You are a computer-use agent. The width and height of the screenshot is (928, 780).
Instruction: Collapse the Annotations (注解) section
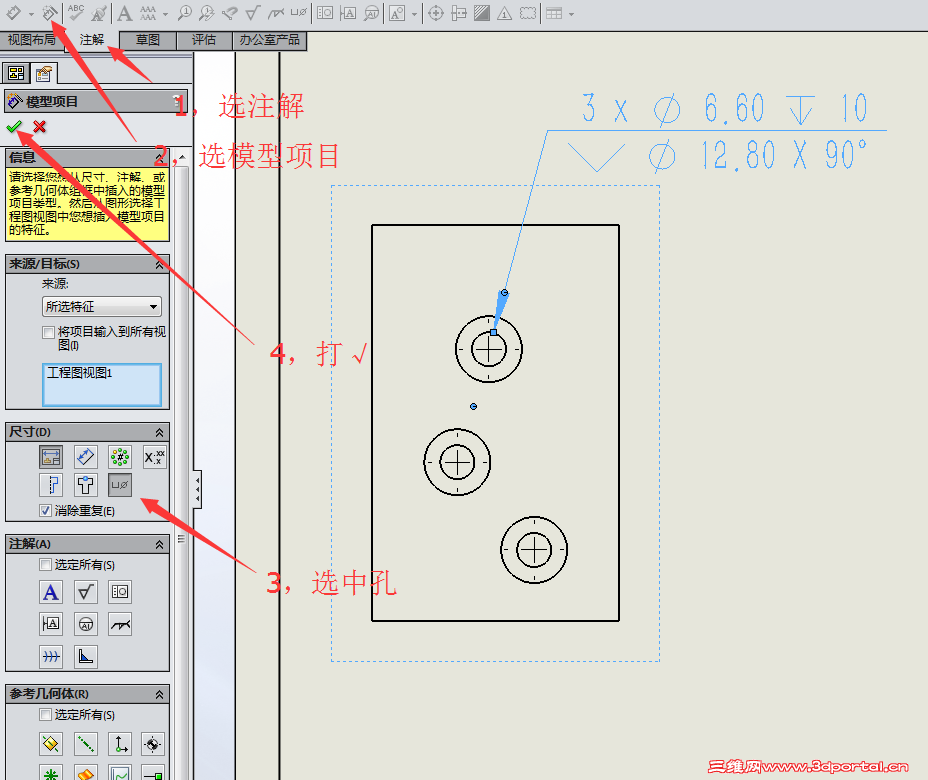[x=159, y=544]
